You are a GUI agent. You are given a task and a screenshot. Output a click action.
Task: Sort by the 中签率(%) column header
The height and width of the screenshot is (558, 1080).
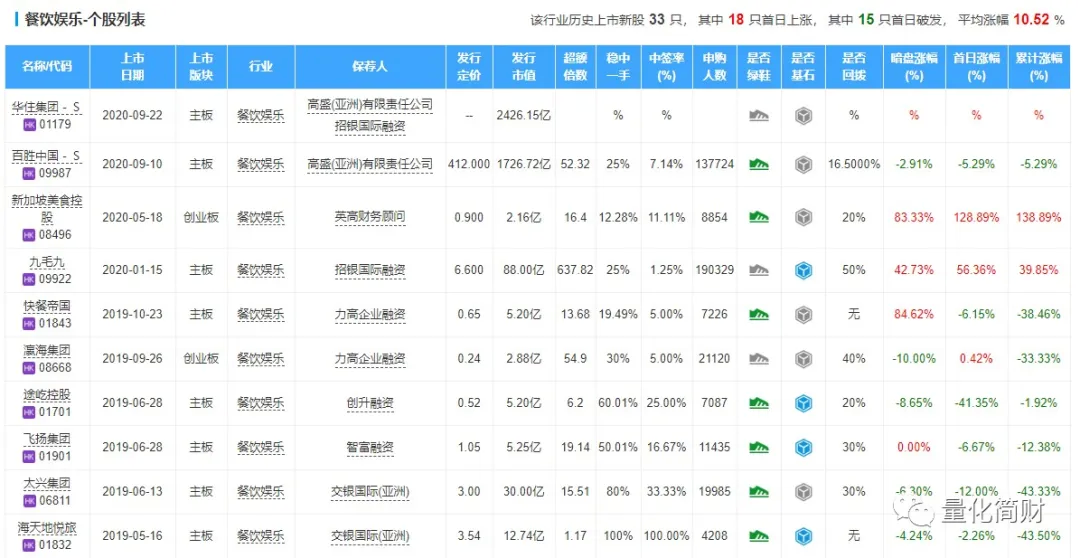click(666, 67)
